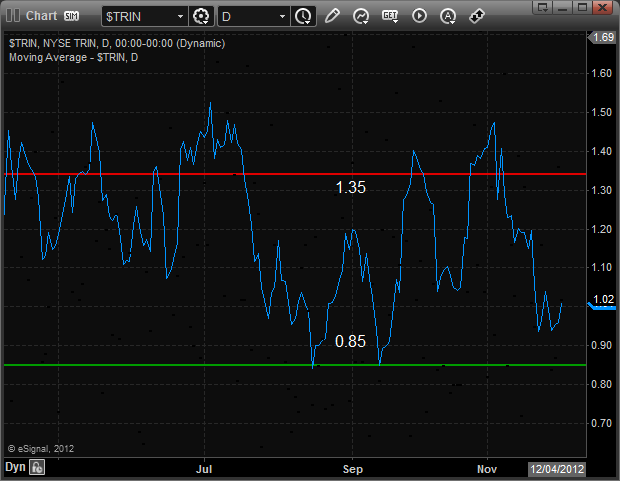Click the 0.85 text annotation
The width and height of the screenshot is (620, 481).
(x=351, y=341)
